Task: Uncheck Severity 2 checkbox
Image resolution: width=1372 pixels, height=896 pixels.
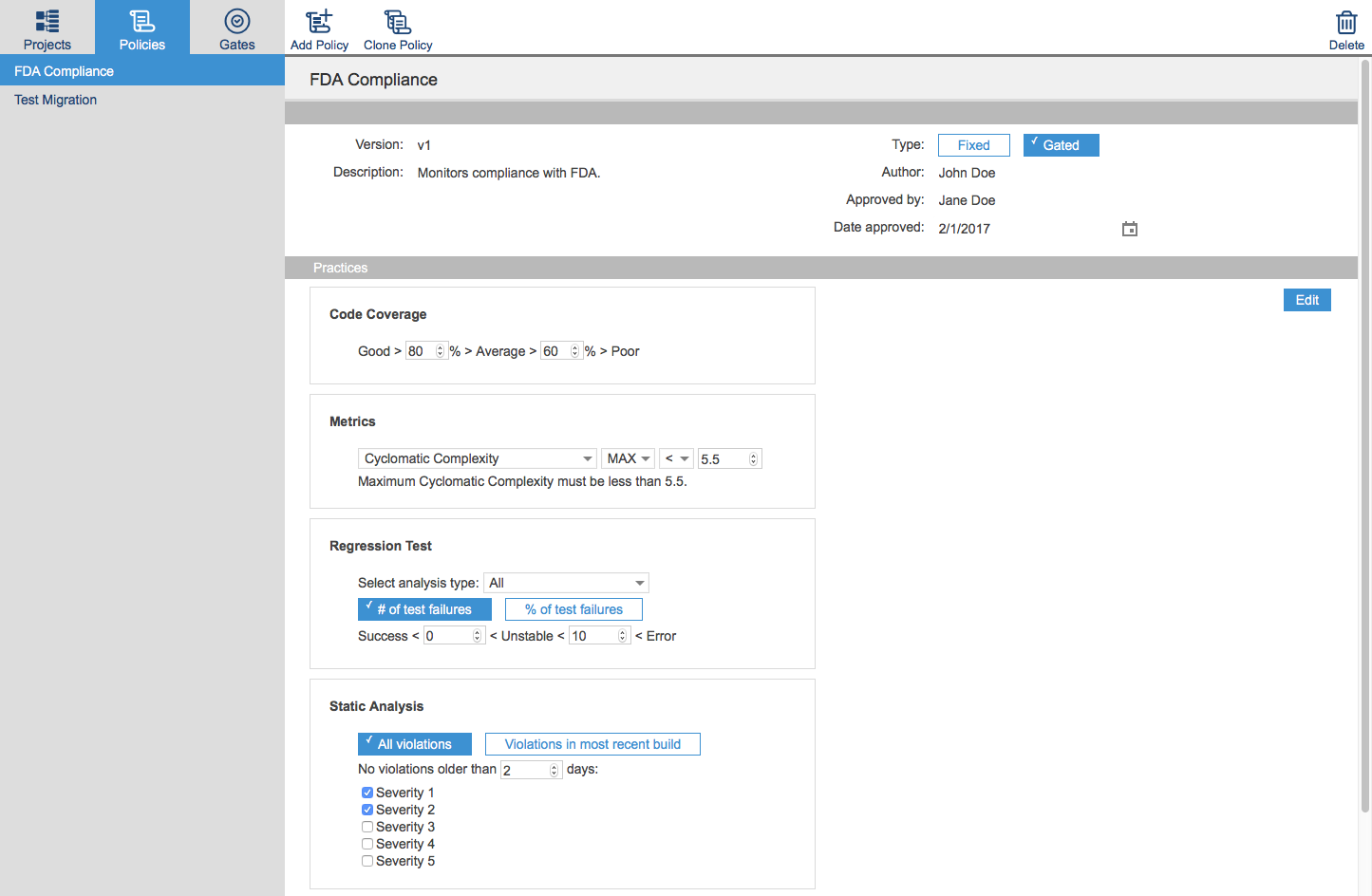Action: [367, 810]
